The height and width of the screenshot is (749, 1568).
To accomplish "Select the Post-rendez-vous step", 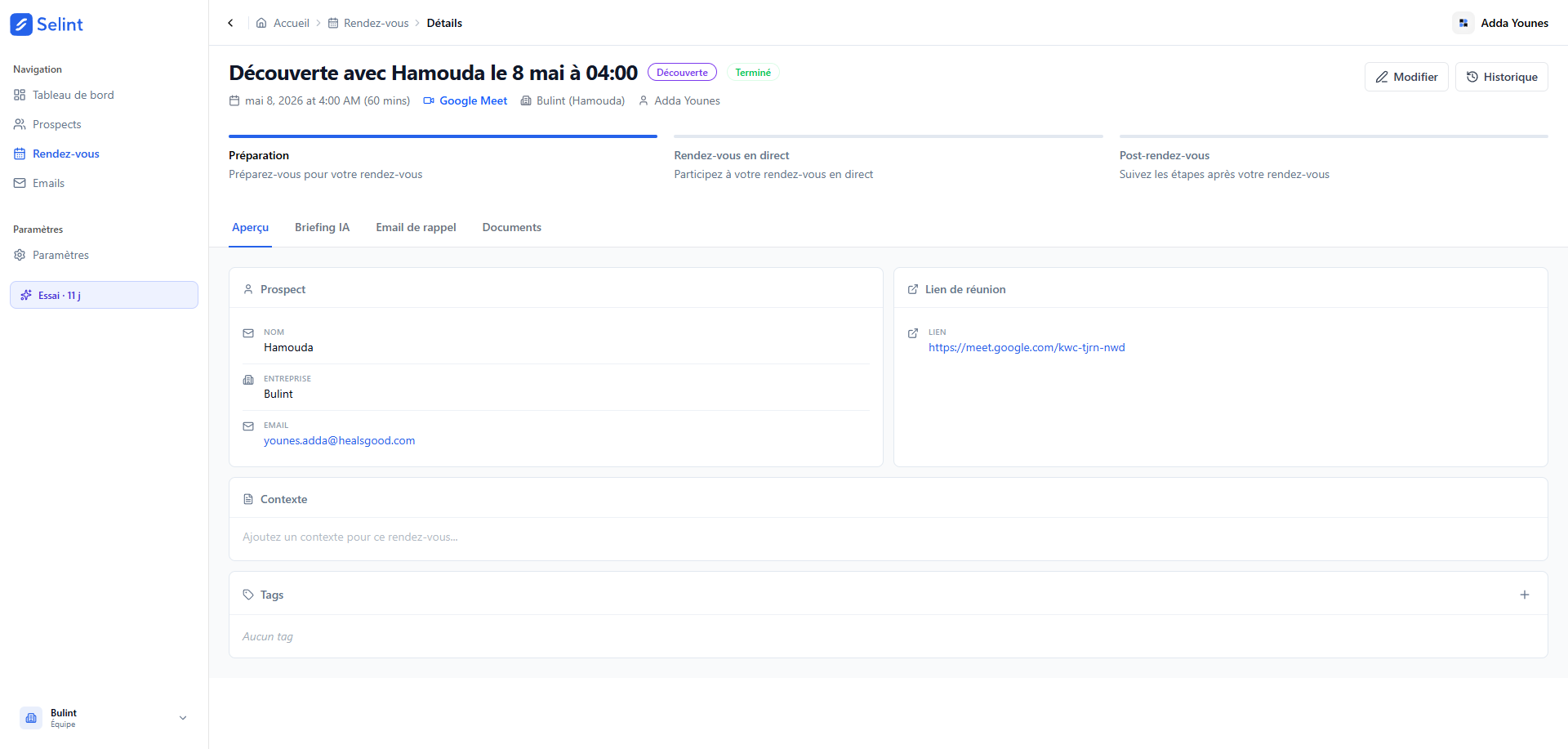I will 1334,159.
